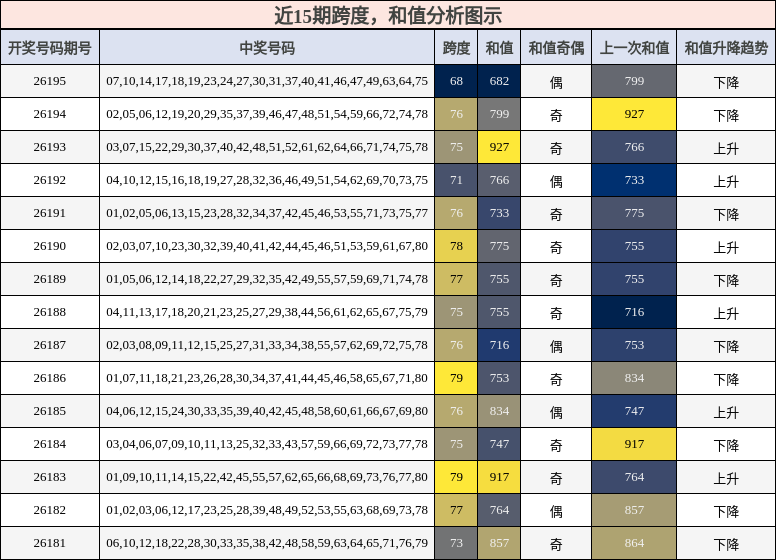
Task: Click issue number 26187
Action: [49, 345]
